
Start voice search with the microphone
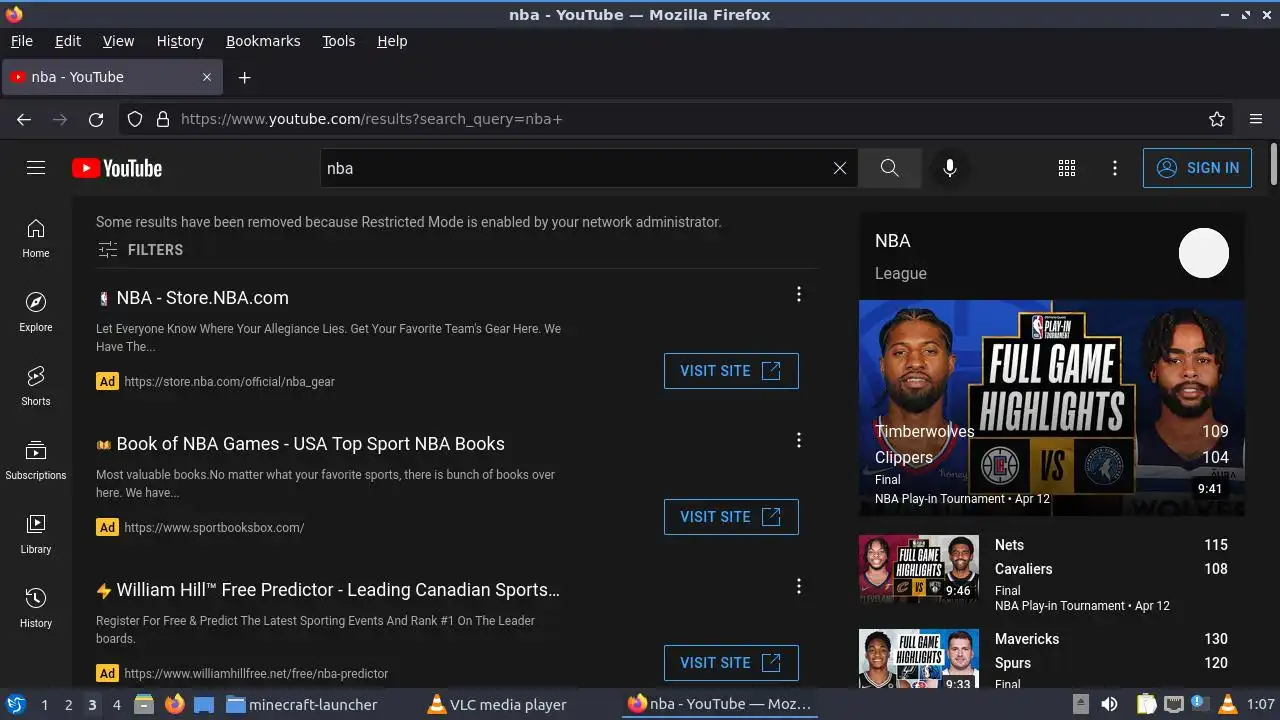coord(950,168)
